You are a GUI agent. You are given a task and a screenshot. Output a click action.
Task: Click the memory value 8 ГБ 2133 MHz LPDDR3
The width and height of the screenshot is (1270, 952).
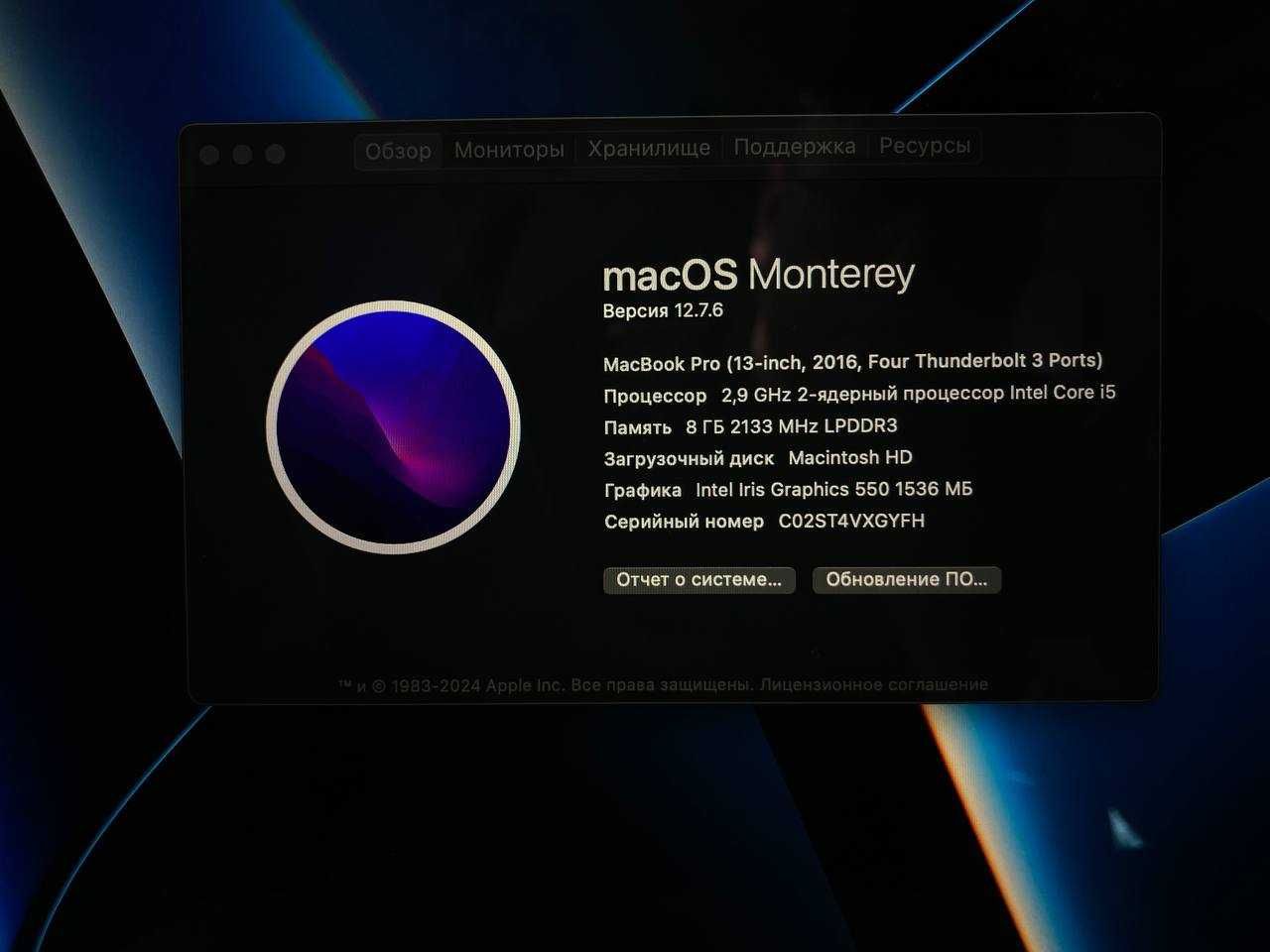(x=792, y=426)
